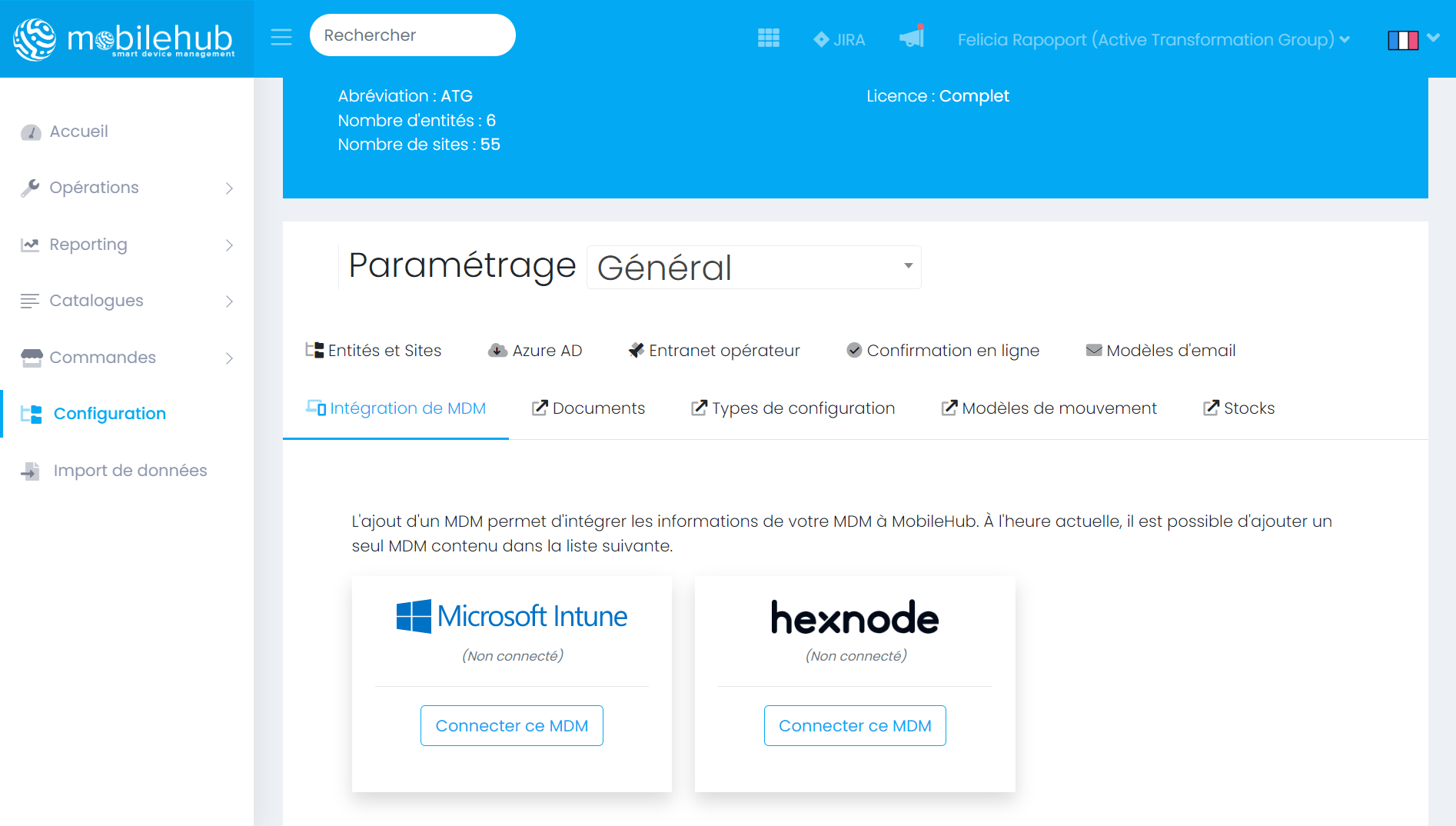Viewport: 1456px width, 826px height.
Task: Switch to the Entranet opérateur tab
Action: 714,351
